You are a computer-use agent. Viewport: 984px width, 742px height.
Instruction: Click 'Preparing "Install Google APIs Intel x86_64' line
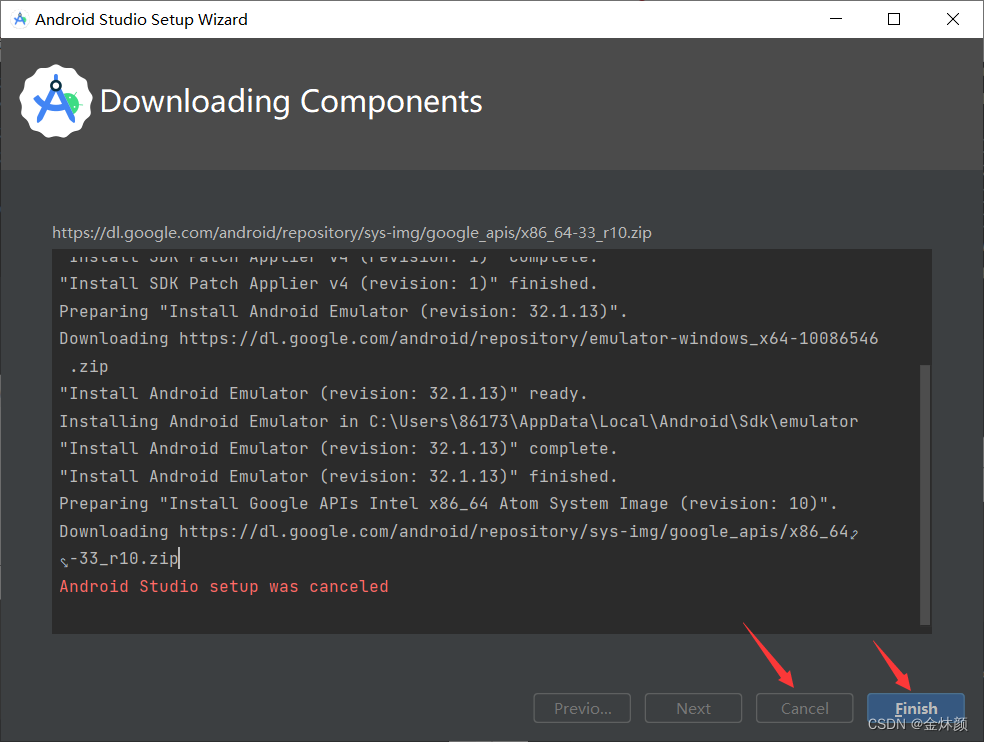[448, 503]
